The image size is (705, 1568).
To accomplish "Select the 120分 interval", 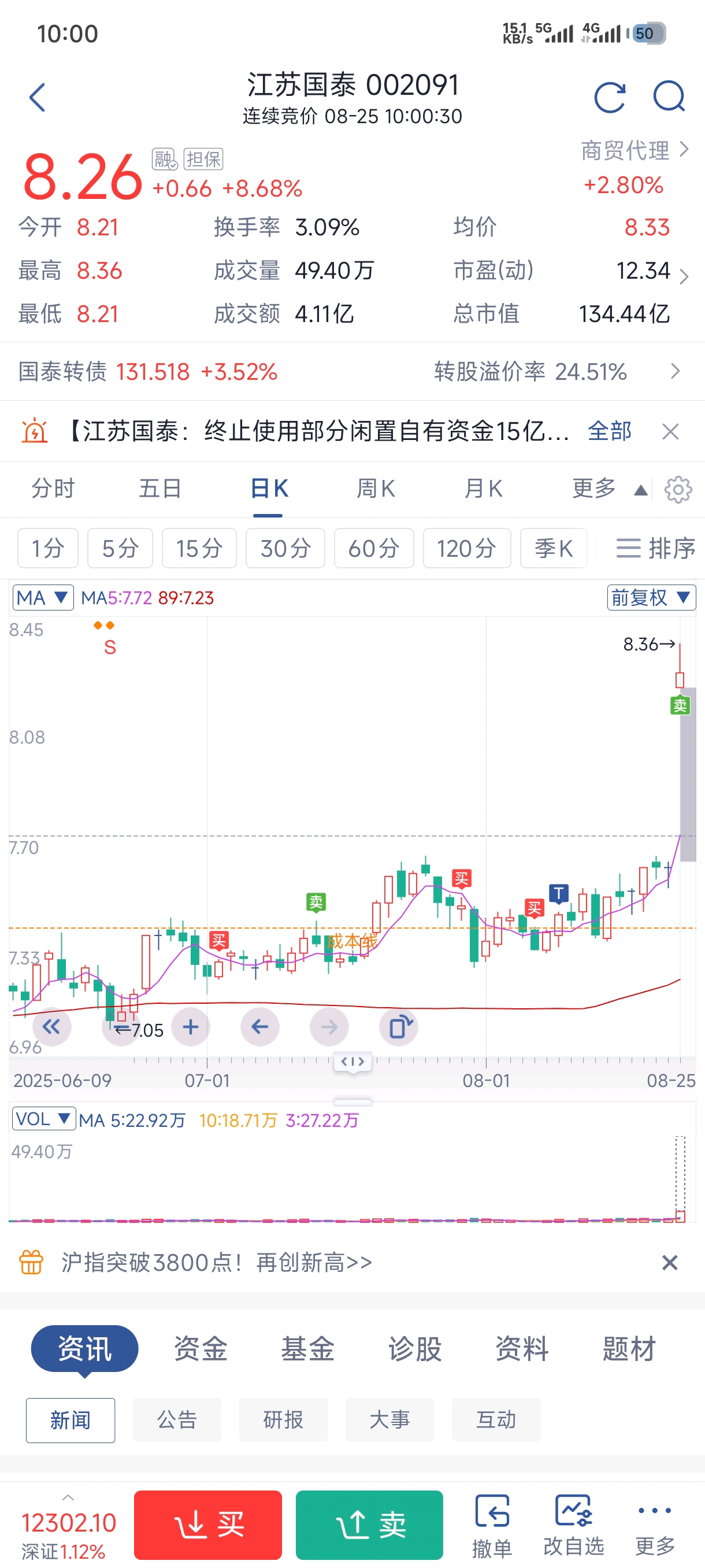I will tap(466, 549).
